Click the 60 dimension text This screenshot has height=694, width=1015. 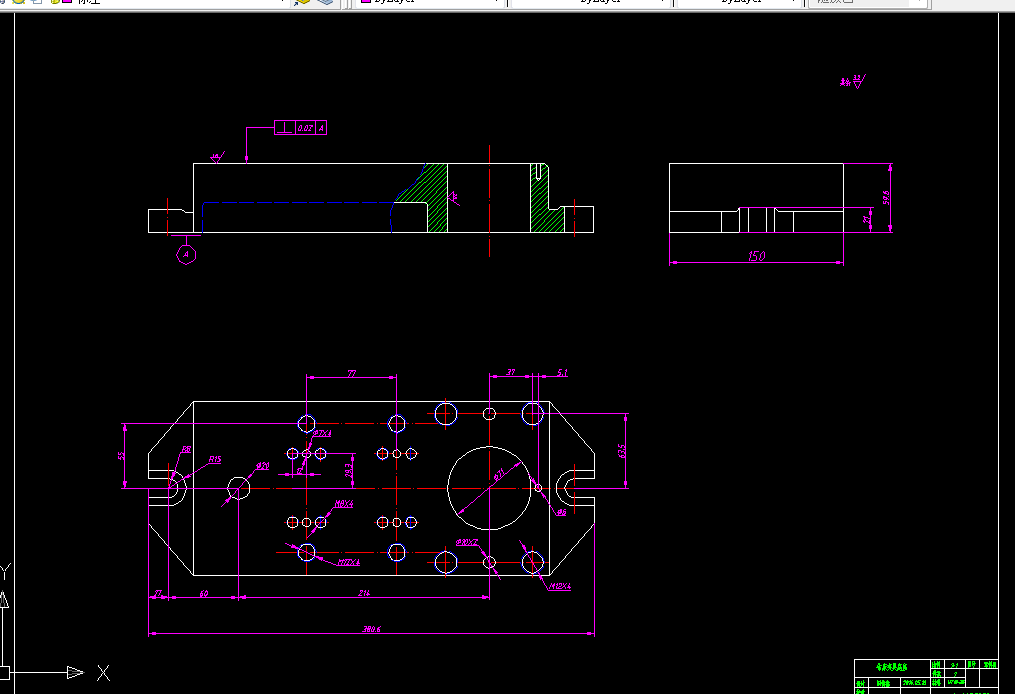tap(204, 593)
